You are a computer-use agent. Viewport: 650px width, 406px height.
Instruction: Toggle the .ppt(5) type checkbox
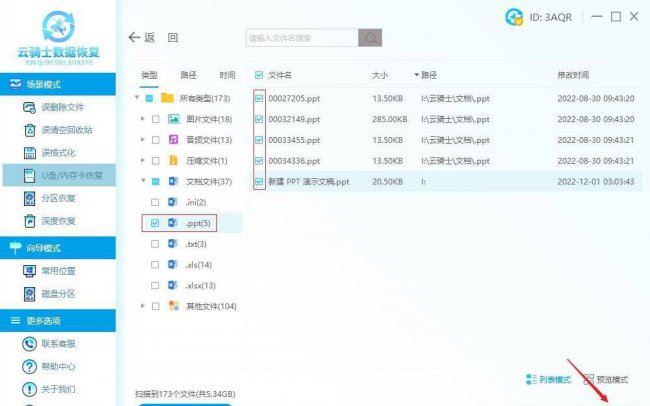pyautogui.click(x=155, y=223)
